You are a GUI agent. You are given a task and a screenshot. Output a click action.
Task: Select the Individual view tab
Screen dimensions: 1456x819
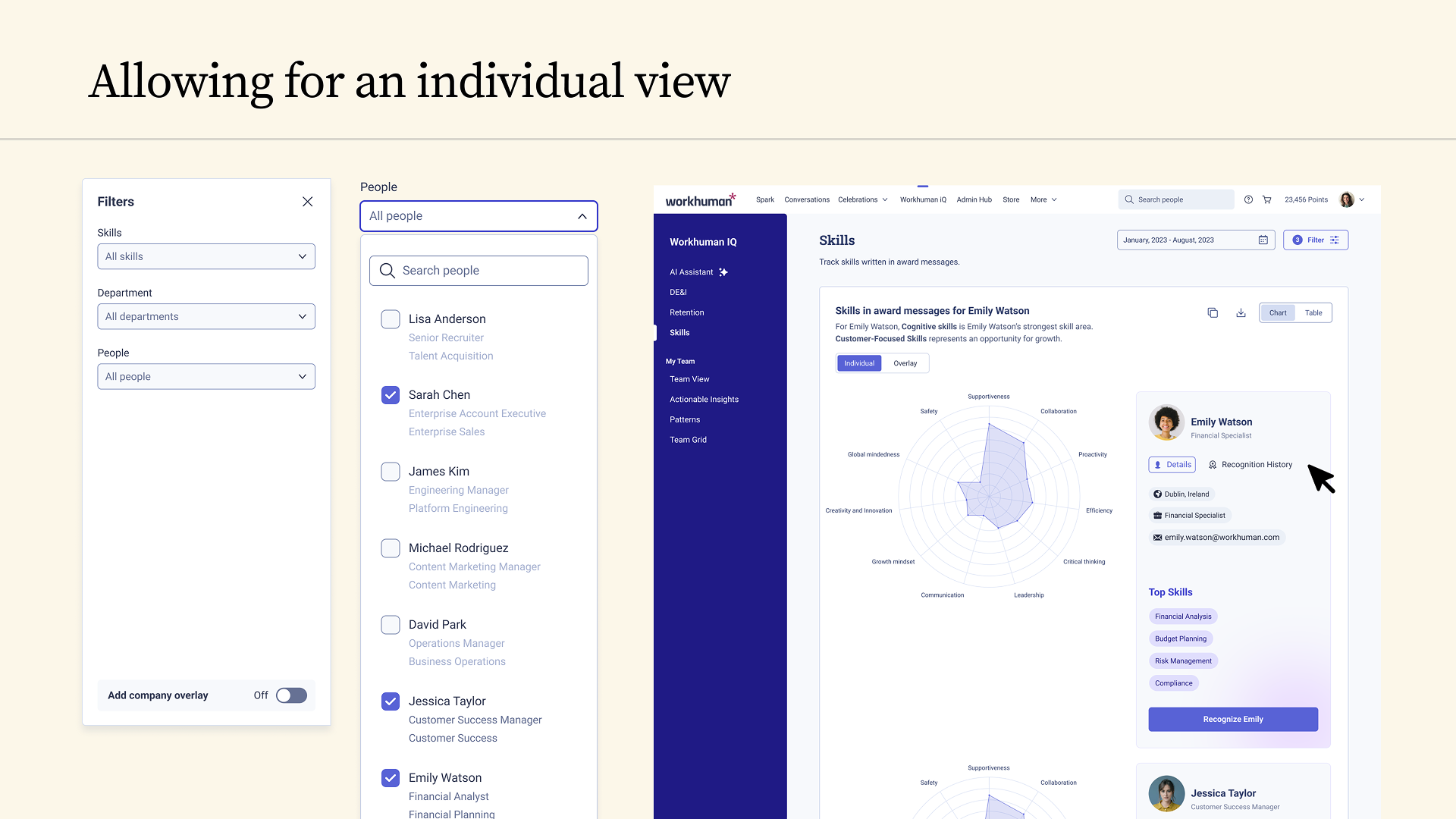point(859,363)
